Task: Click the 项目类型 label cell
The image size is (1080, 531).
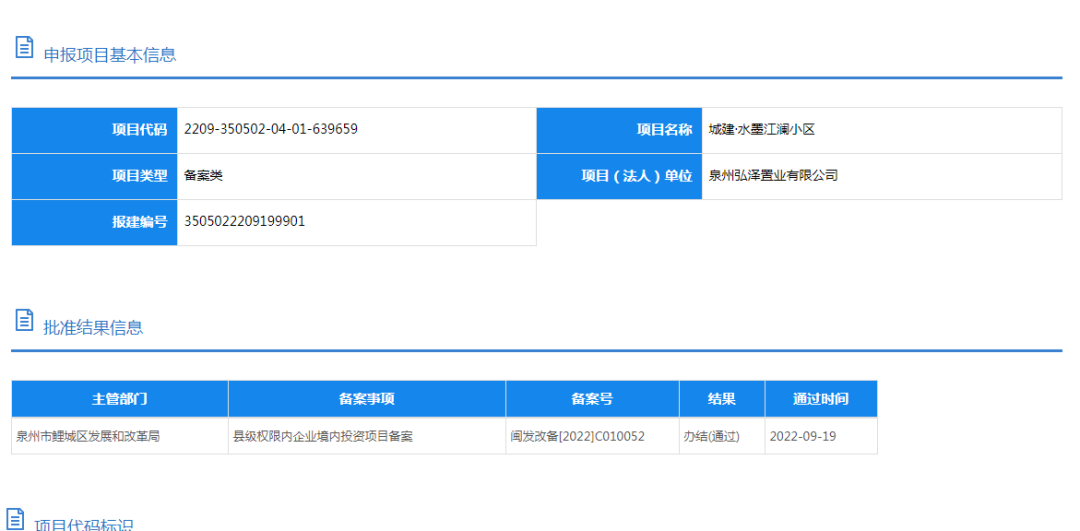Action: (94, 176)
